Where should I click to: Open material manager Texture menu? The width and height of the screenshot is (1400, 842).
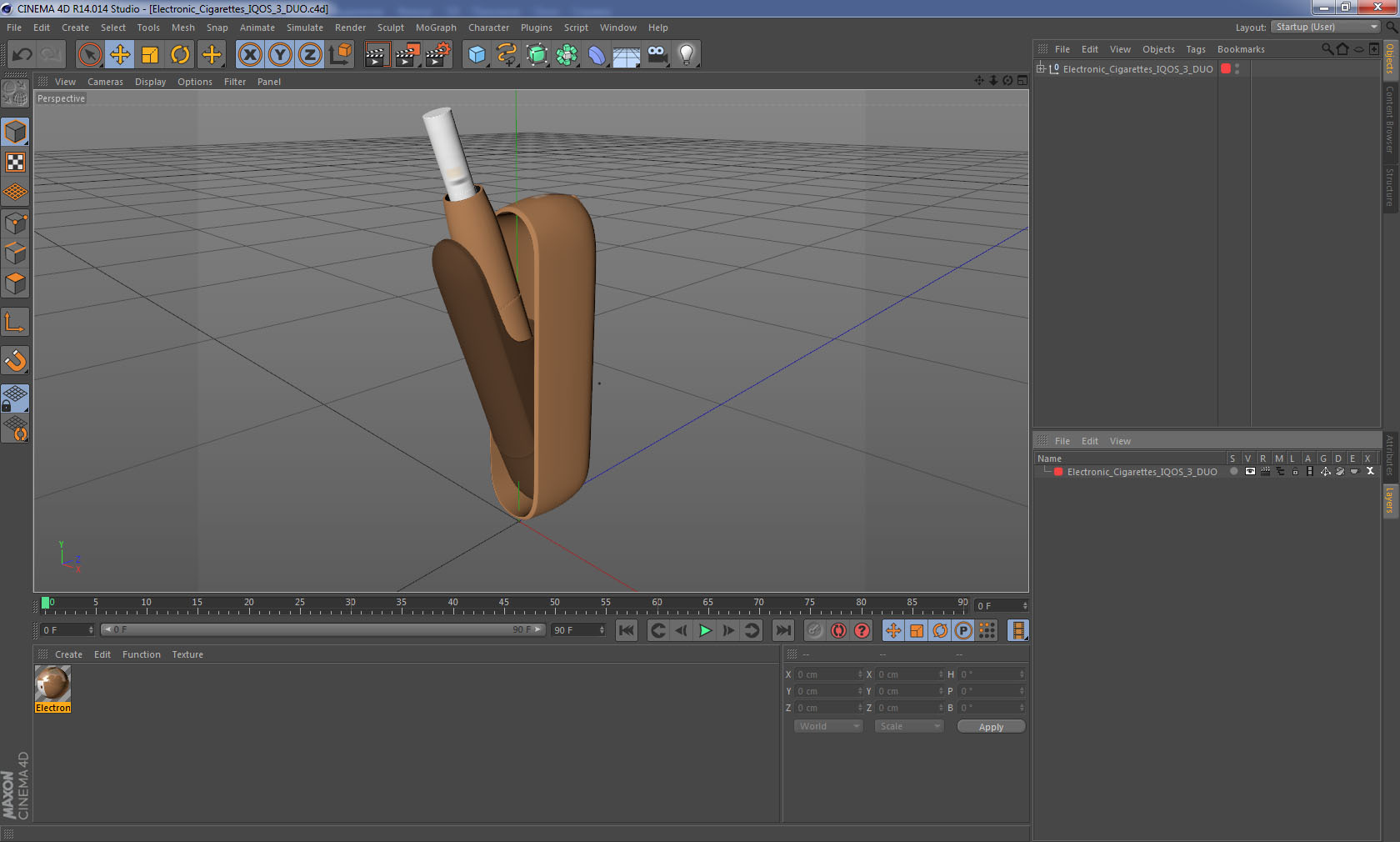[187, 654]
